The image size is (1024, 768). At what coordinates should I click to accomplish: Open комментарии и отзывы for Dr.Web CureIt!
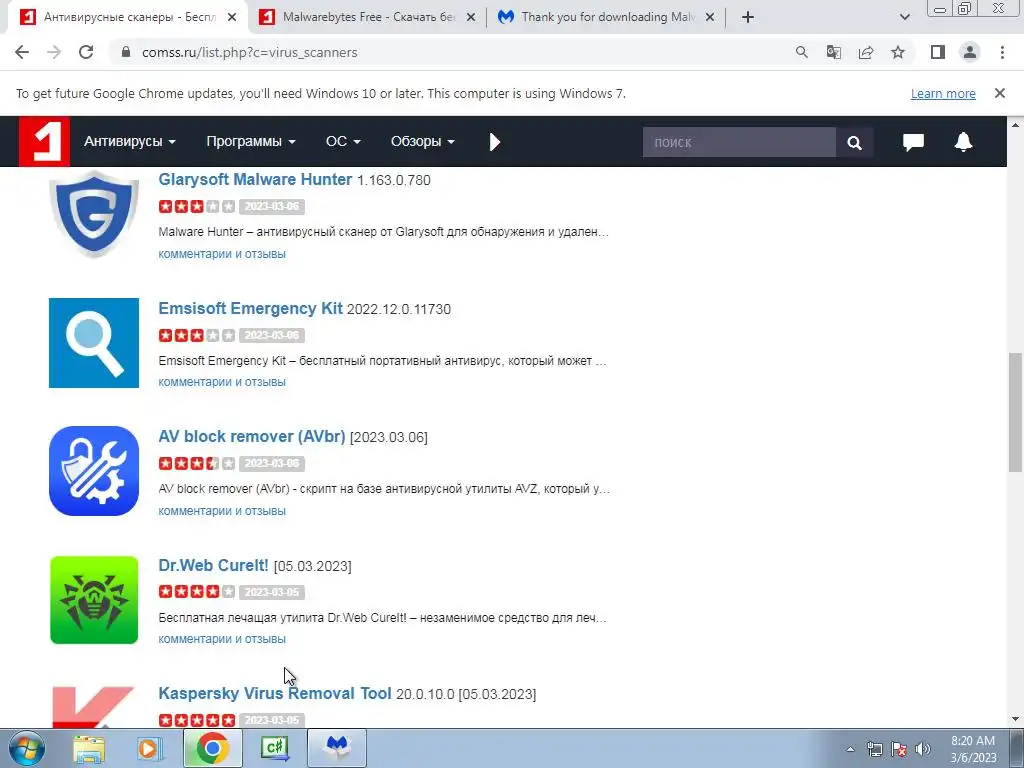222,639
